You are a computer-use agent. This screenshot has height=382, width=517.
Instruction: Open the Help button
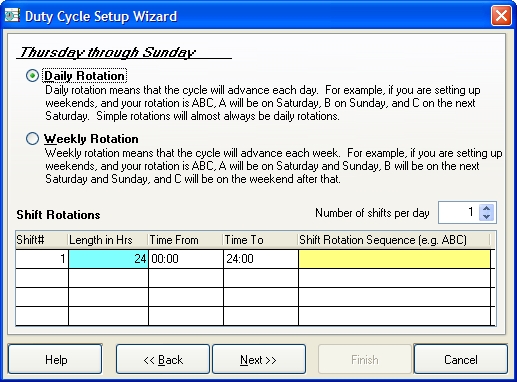click(55, 360)
